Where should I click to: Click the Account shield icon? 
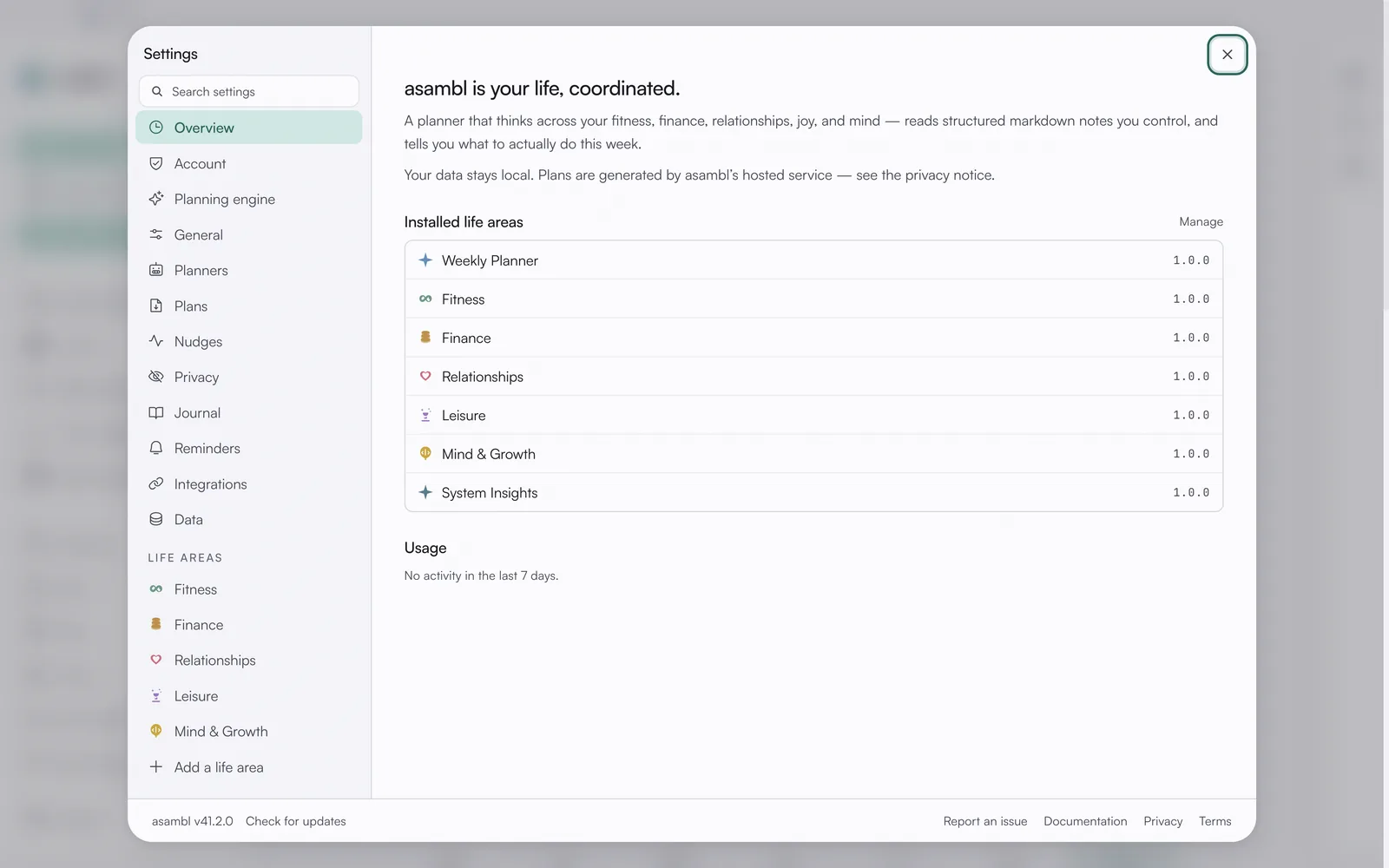[156, 163]
